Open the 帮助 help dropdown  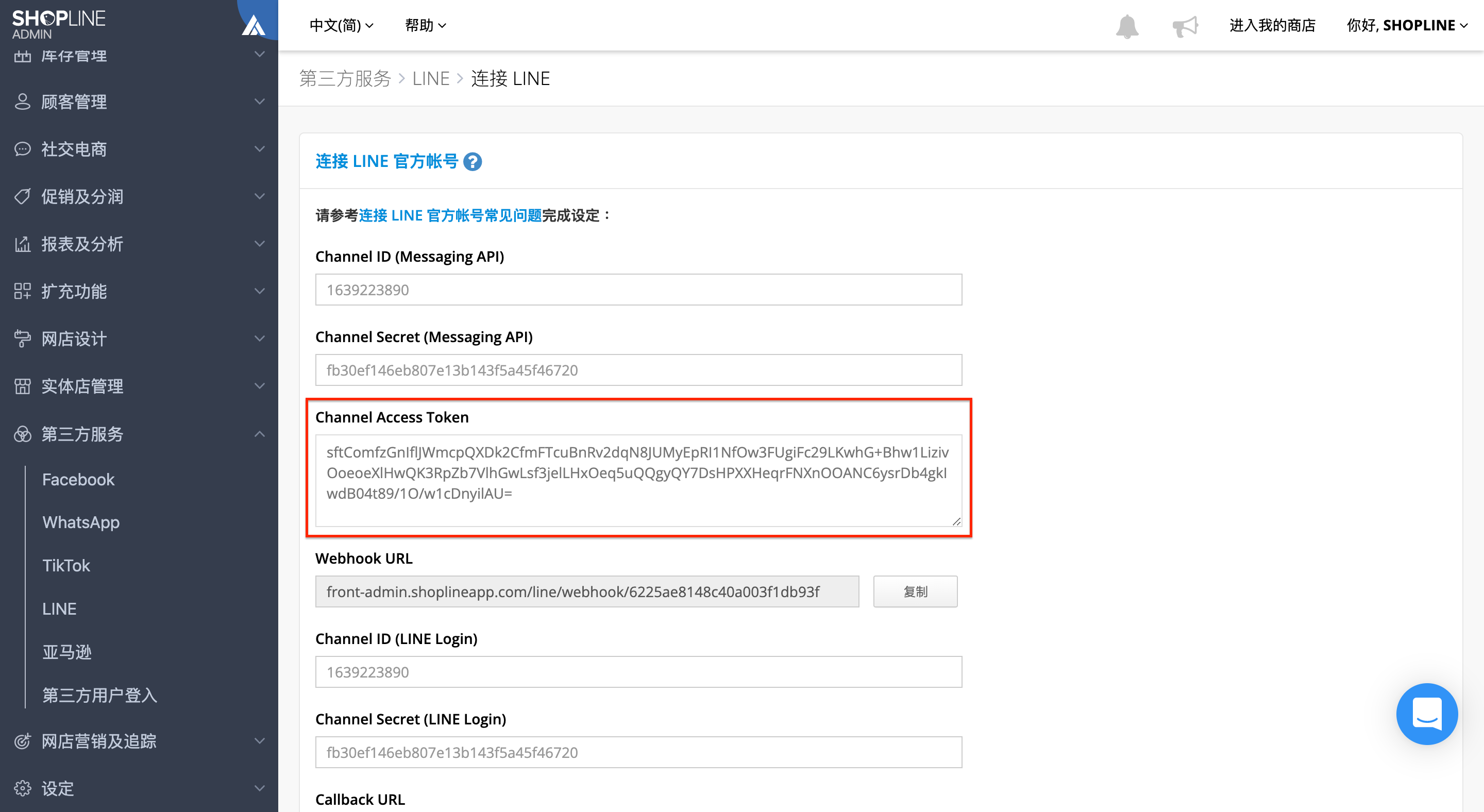(426, 25)
